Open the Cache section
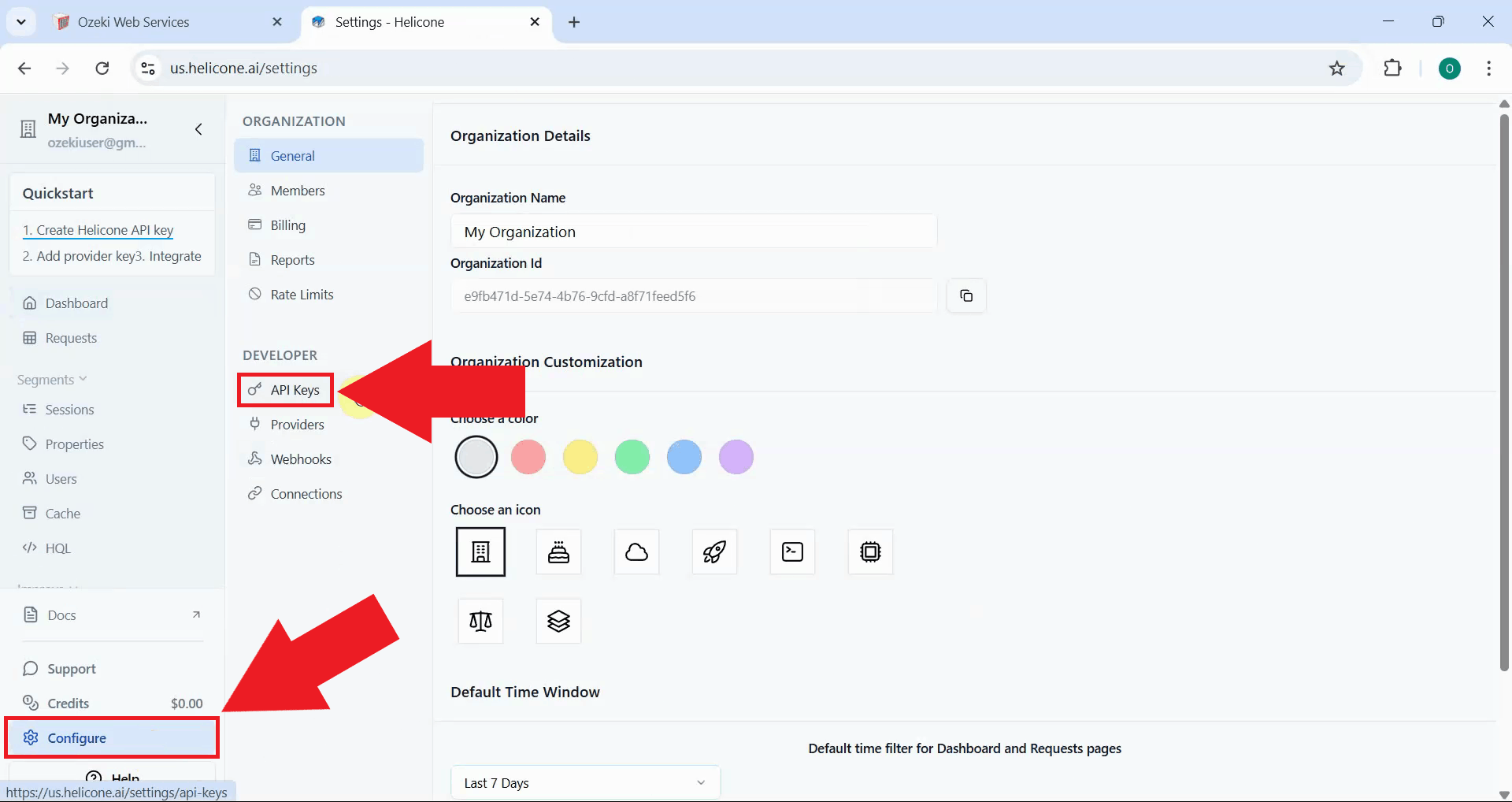 pyautogui.click(x=60, y=513)
